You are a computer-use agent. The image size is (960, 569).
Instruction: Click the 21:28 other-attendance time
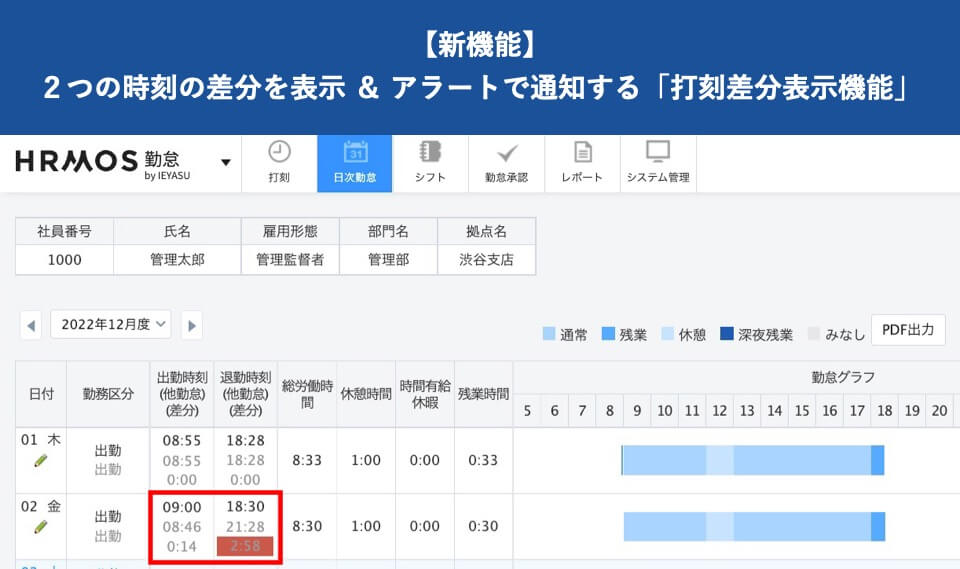[246, 527]
